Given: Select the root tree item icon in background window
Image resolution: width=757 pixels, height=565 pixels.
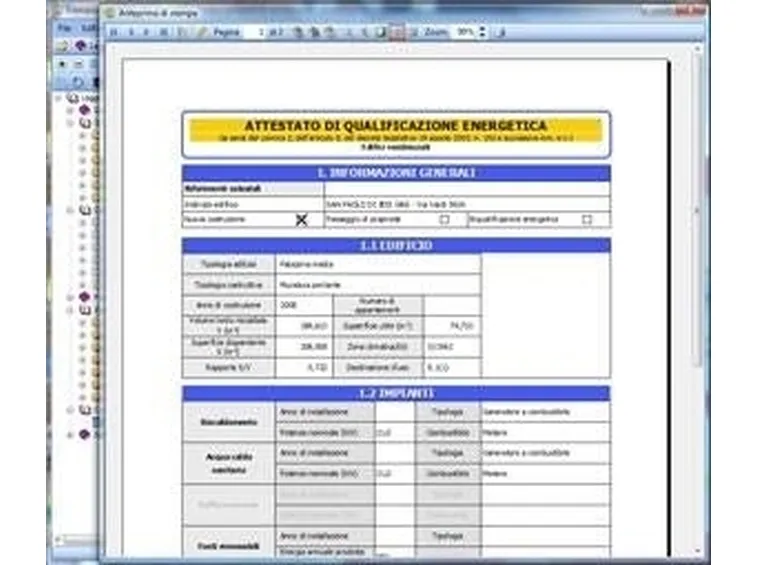Looking at the screenshot, I should pos(72,98).
